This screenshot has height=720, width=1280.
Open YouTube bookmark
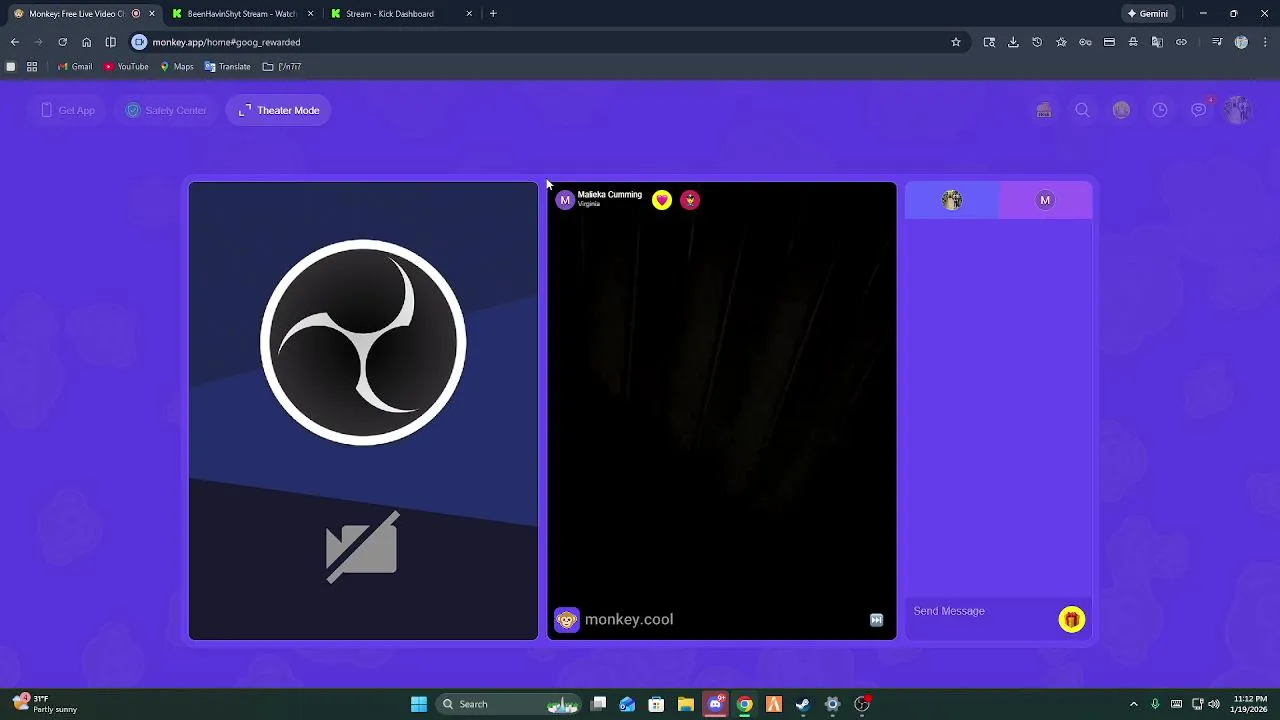[126, 67]
